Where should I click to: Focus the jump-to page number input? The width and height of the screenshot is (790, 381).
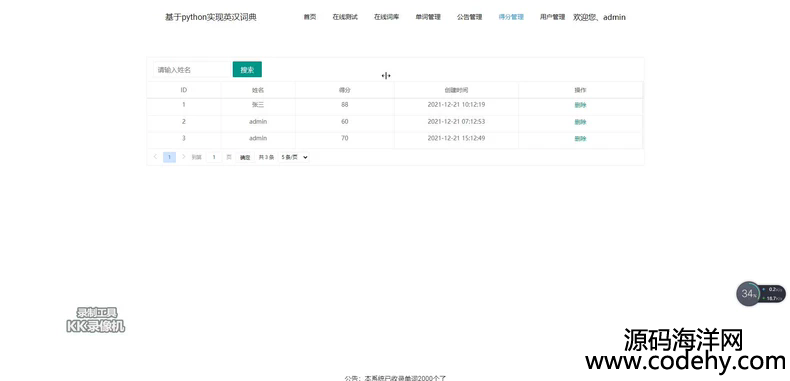point(214,157)
